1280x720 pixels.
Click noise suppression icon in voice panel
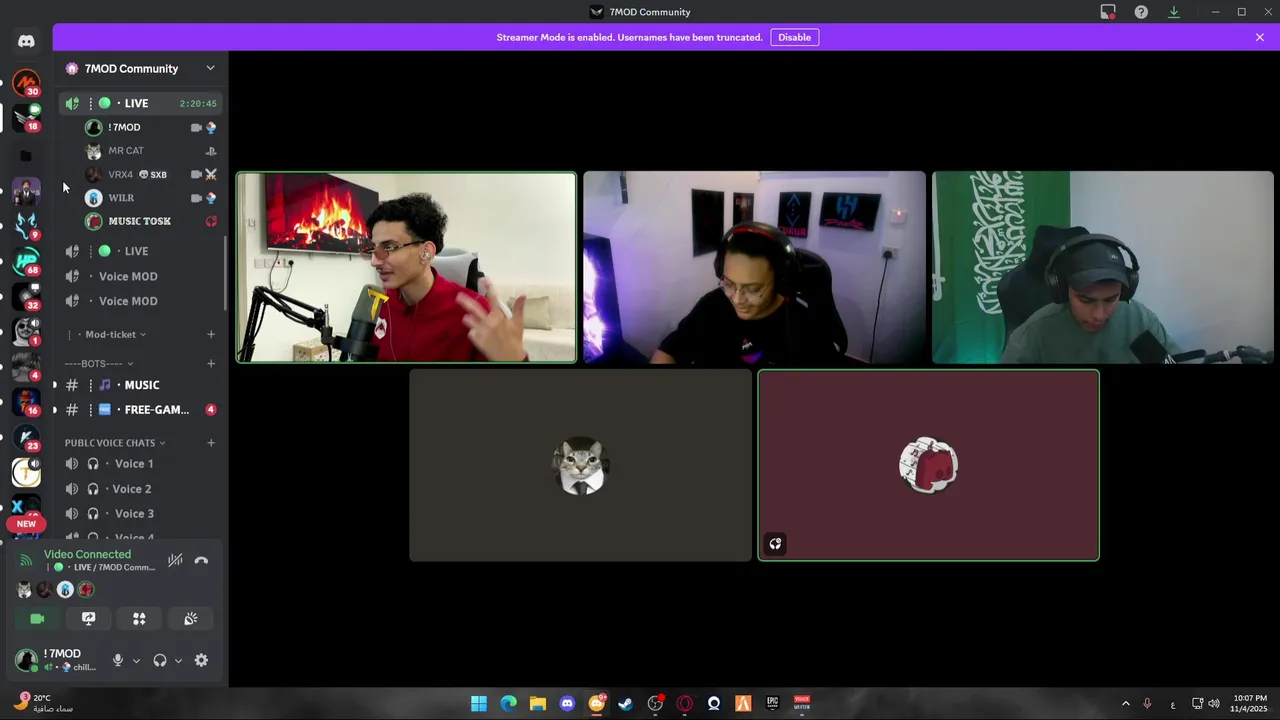click(175, 560)
